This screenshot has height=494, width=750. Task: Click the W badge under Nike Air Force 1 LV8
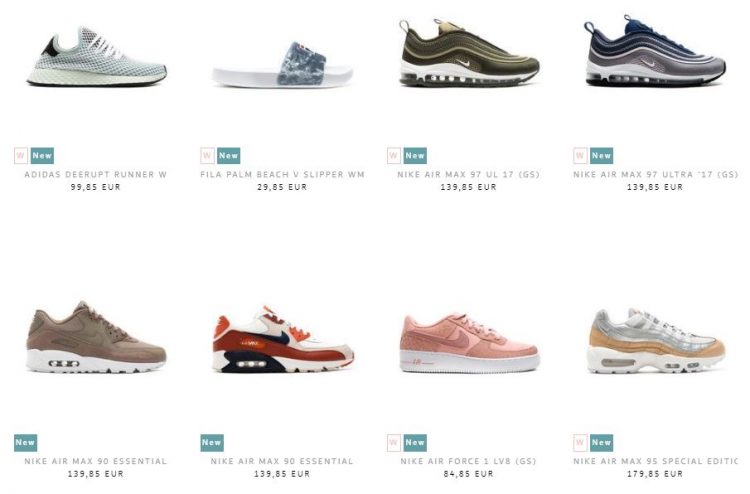394,442
